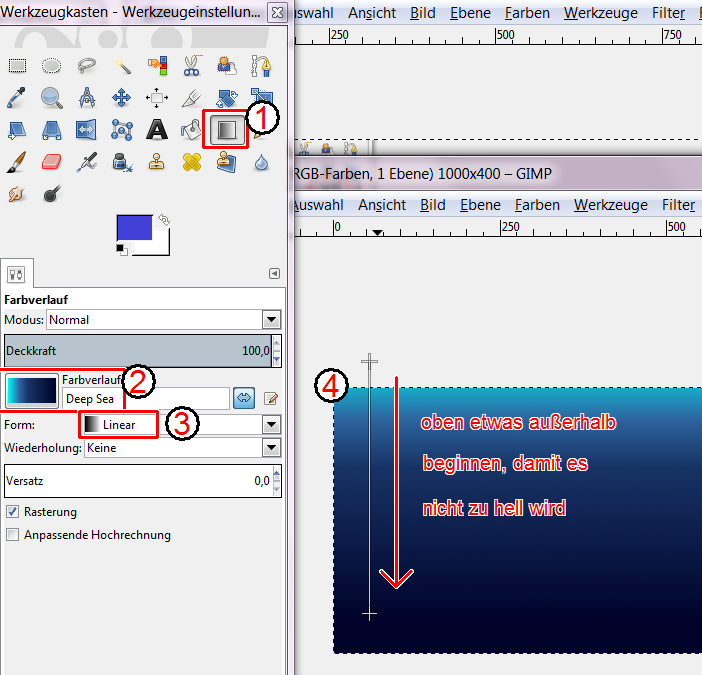The height and width of the screenshot is (675, 702).
Task: Open the tab configuration menu arrow
Action: click(274, 273)
